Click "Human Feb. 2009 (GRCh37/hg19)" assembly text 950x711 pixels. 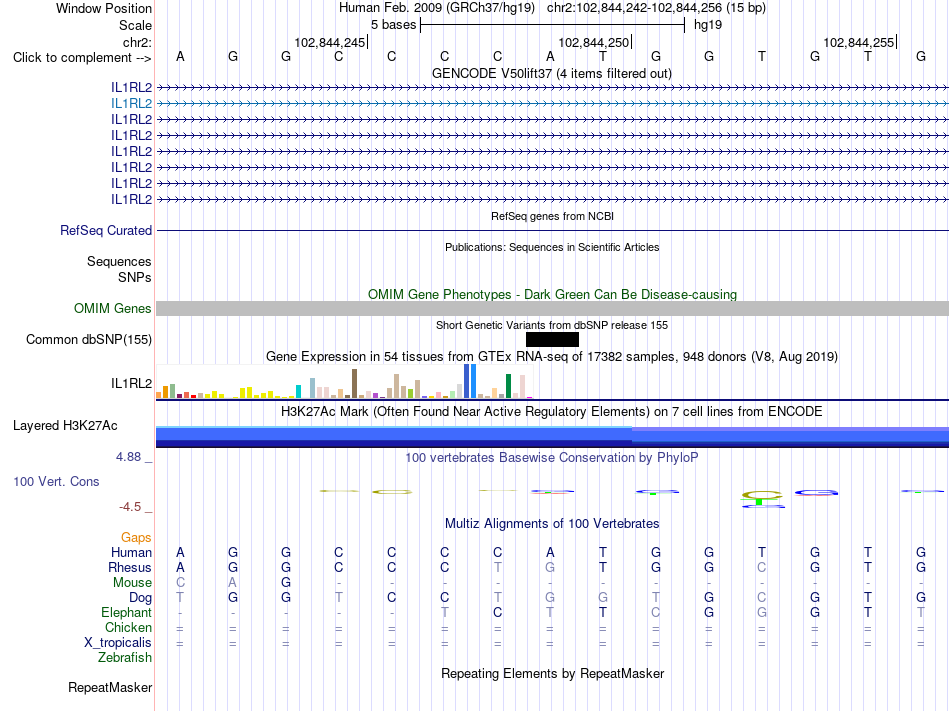click(x=437, y=8)
